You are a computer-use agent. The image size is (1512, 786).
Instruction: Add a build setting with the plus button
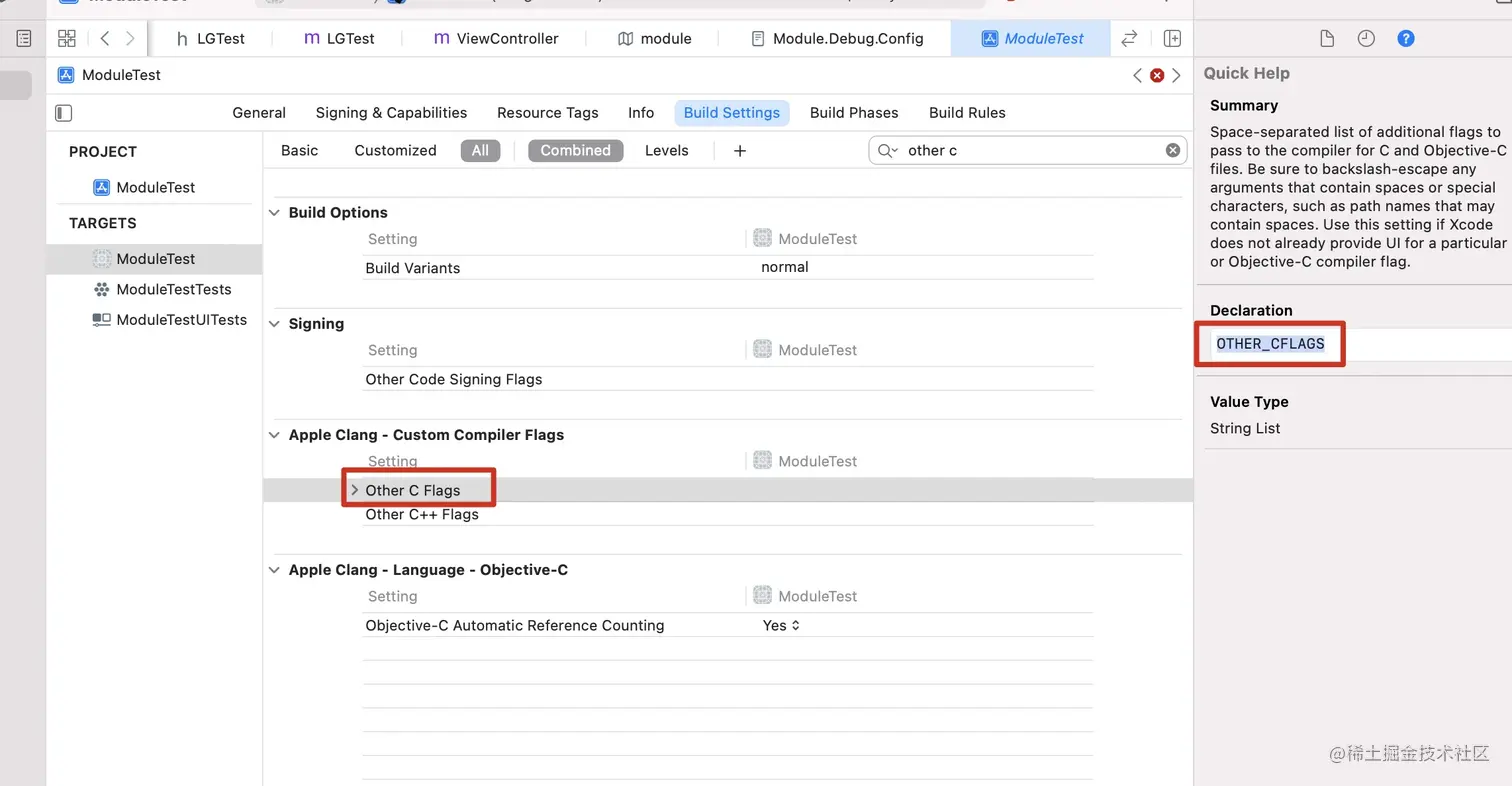(740, 151)
